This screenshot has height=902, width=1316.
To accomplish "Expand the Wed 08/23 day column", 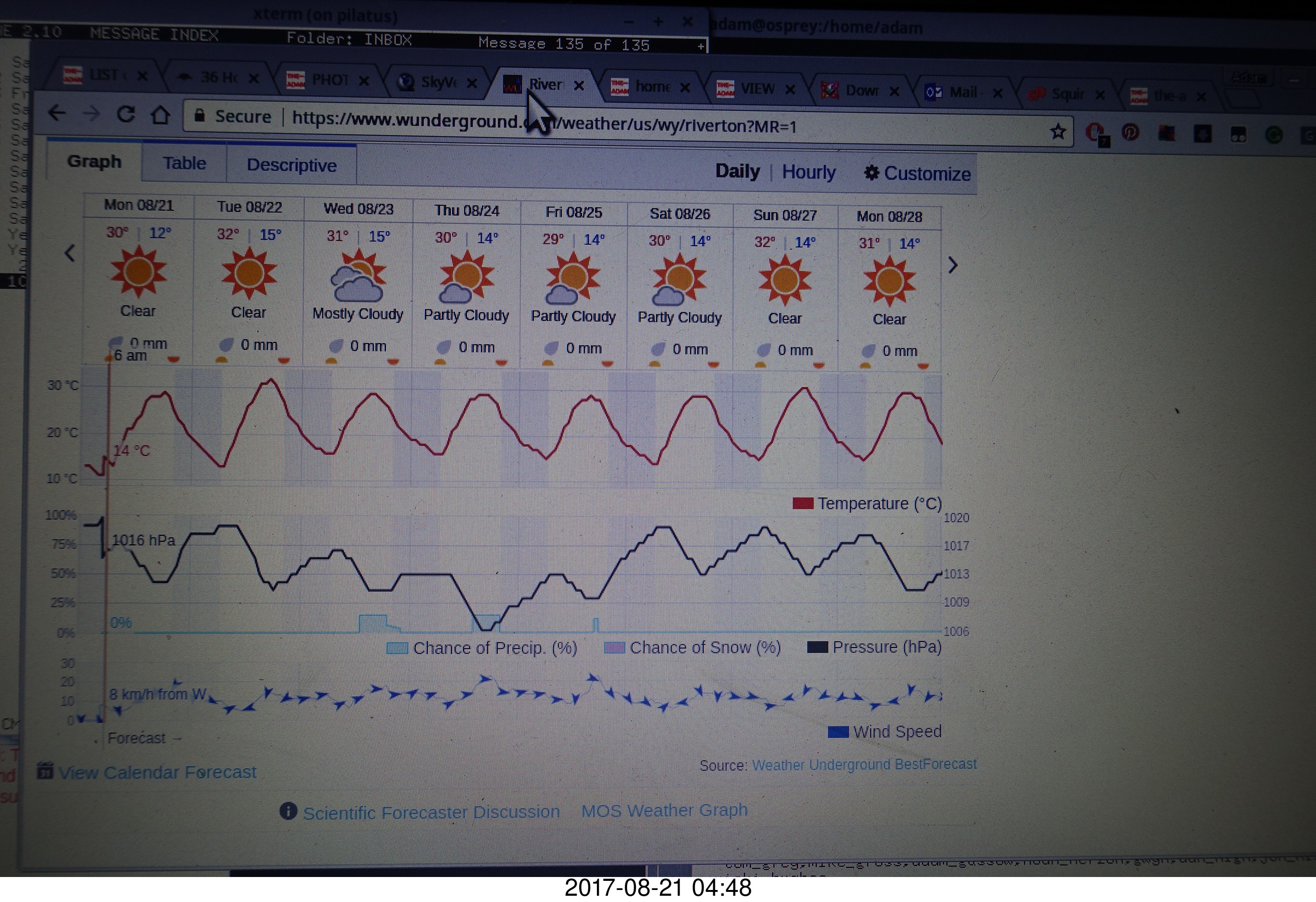I will coord(358,209).
